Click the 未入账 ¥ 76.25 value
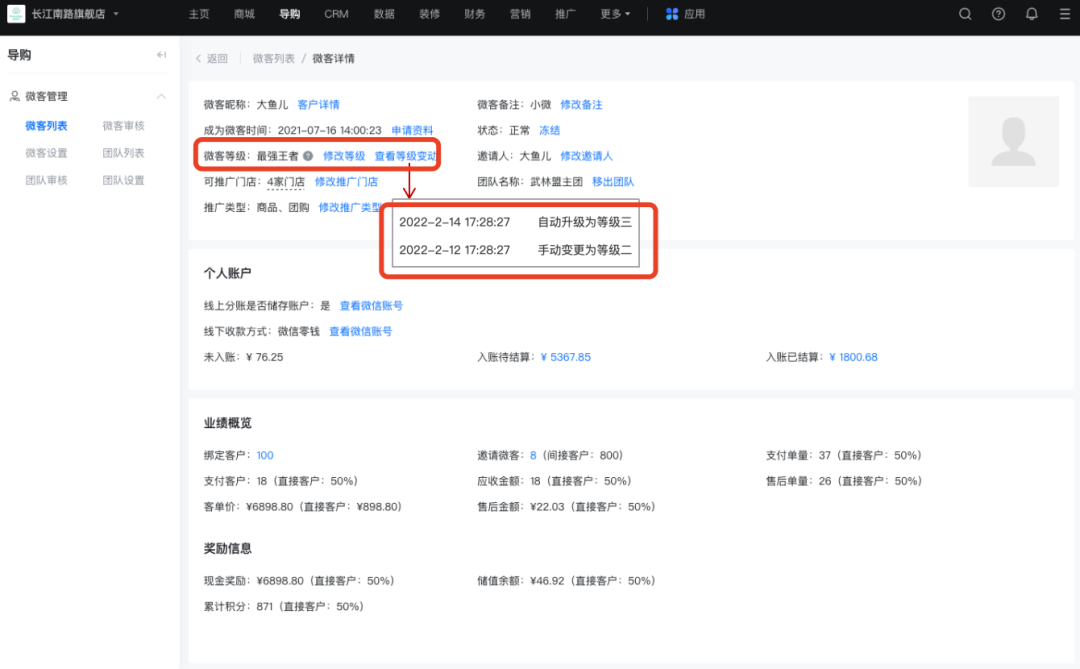Image resolution: width=1080 pixels, height=669 pixels. (x=264, y=357)
